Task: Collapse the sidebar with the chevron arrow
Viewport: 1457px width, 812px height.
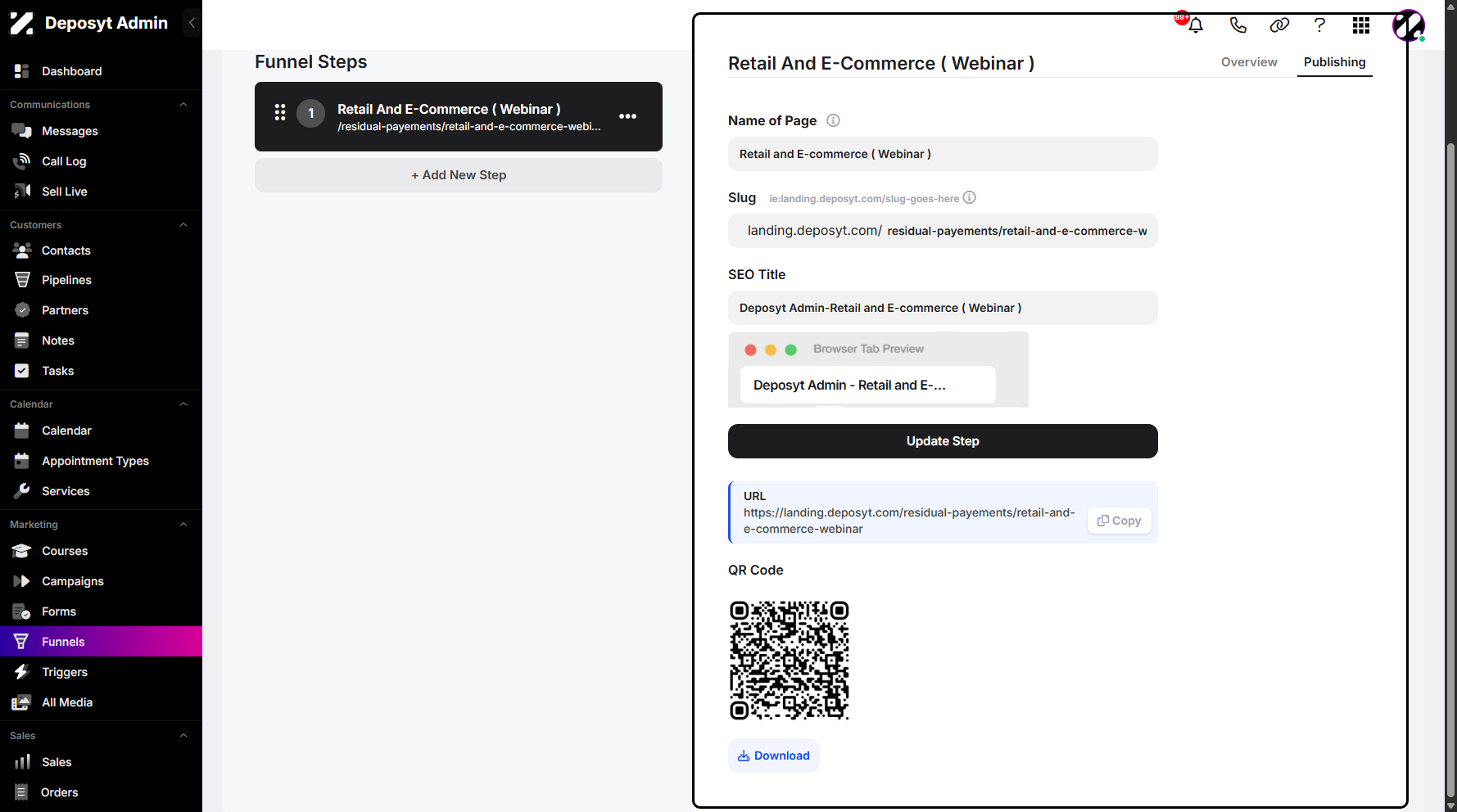Action: tap(192, 23)
